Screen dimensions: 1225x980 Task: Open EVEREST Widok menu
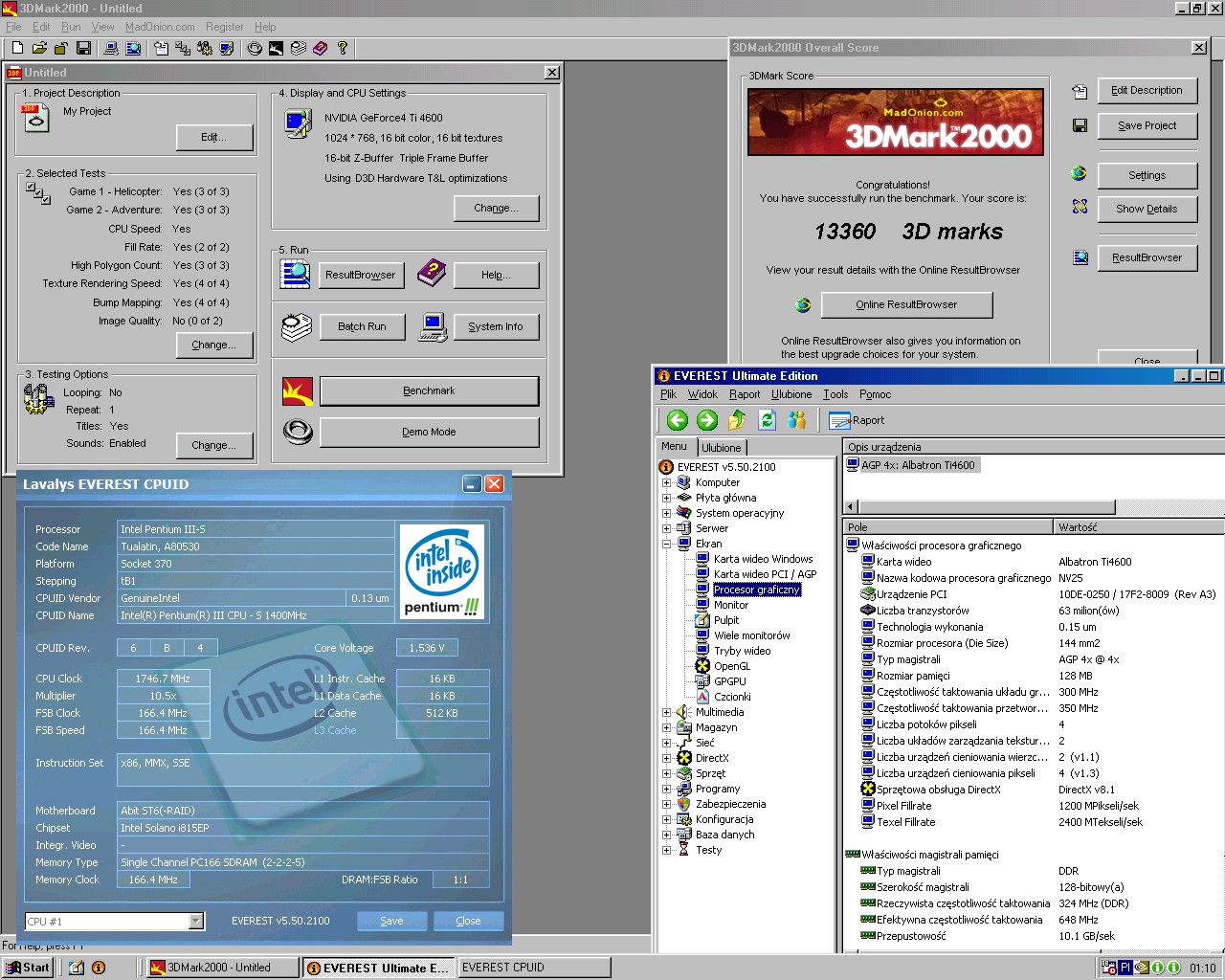tap(702, 394)
